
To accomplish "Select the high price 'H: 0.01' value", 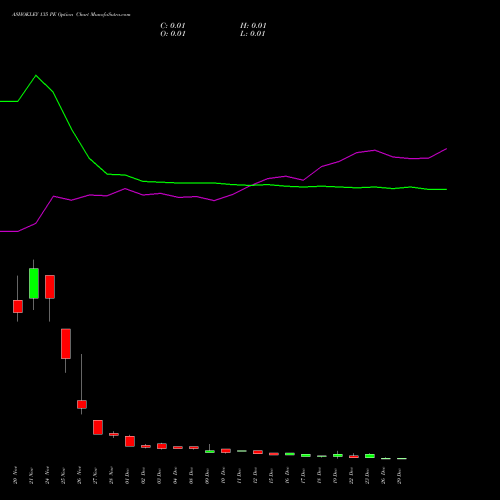I will (x=253, y=26).
